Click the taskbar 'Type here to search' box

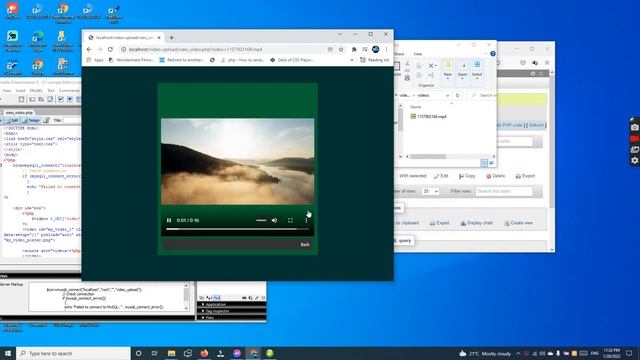pos(73,353)
